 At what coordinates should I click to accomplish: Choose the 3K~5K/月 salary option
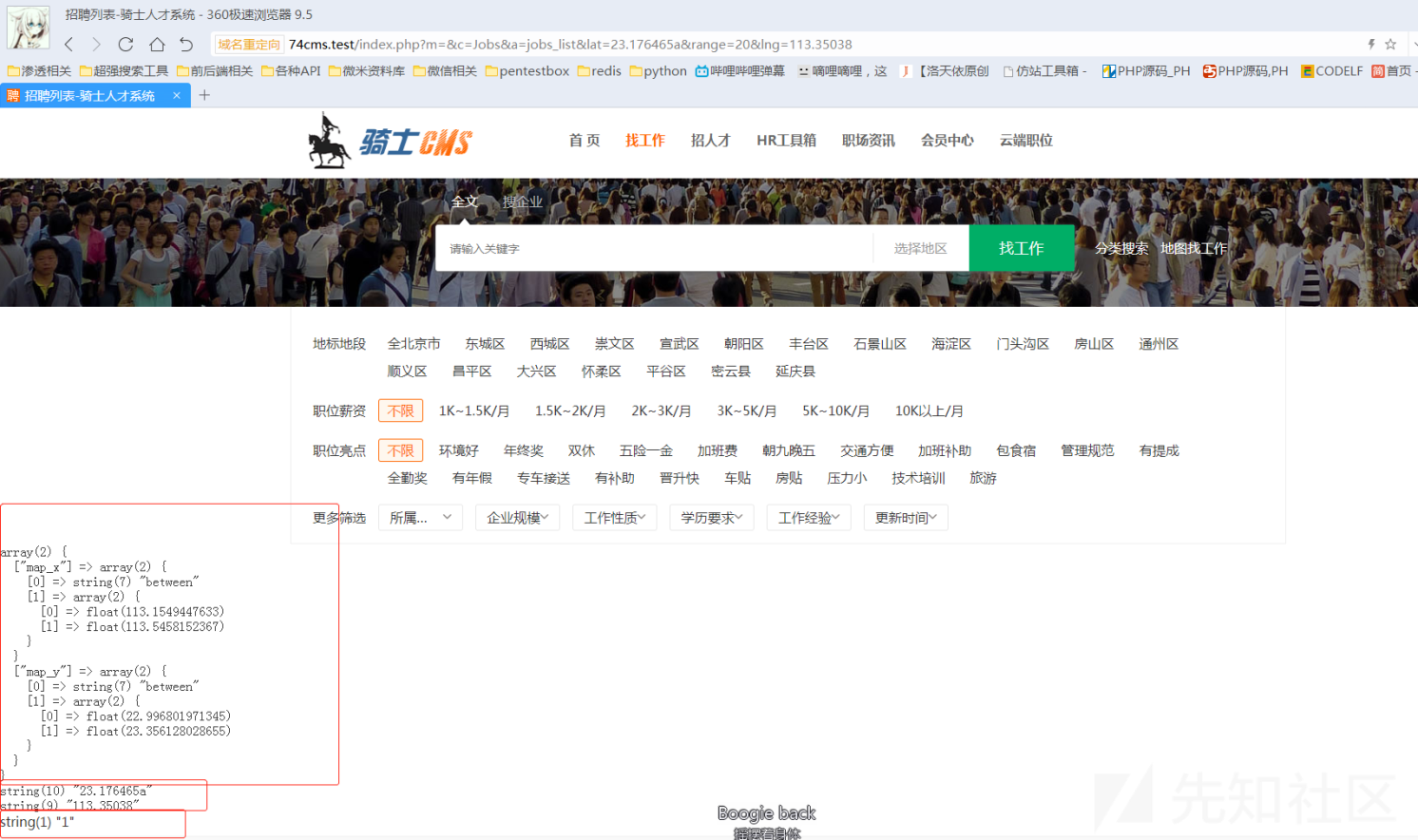click(x=746, y=410)
